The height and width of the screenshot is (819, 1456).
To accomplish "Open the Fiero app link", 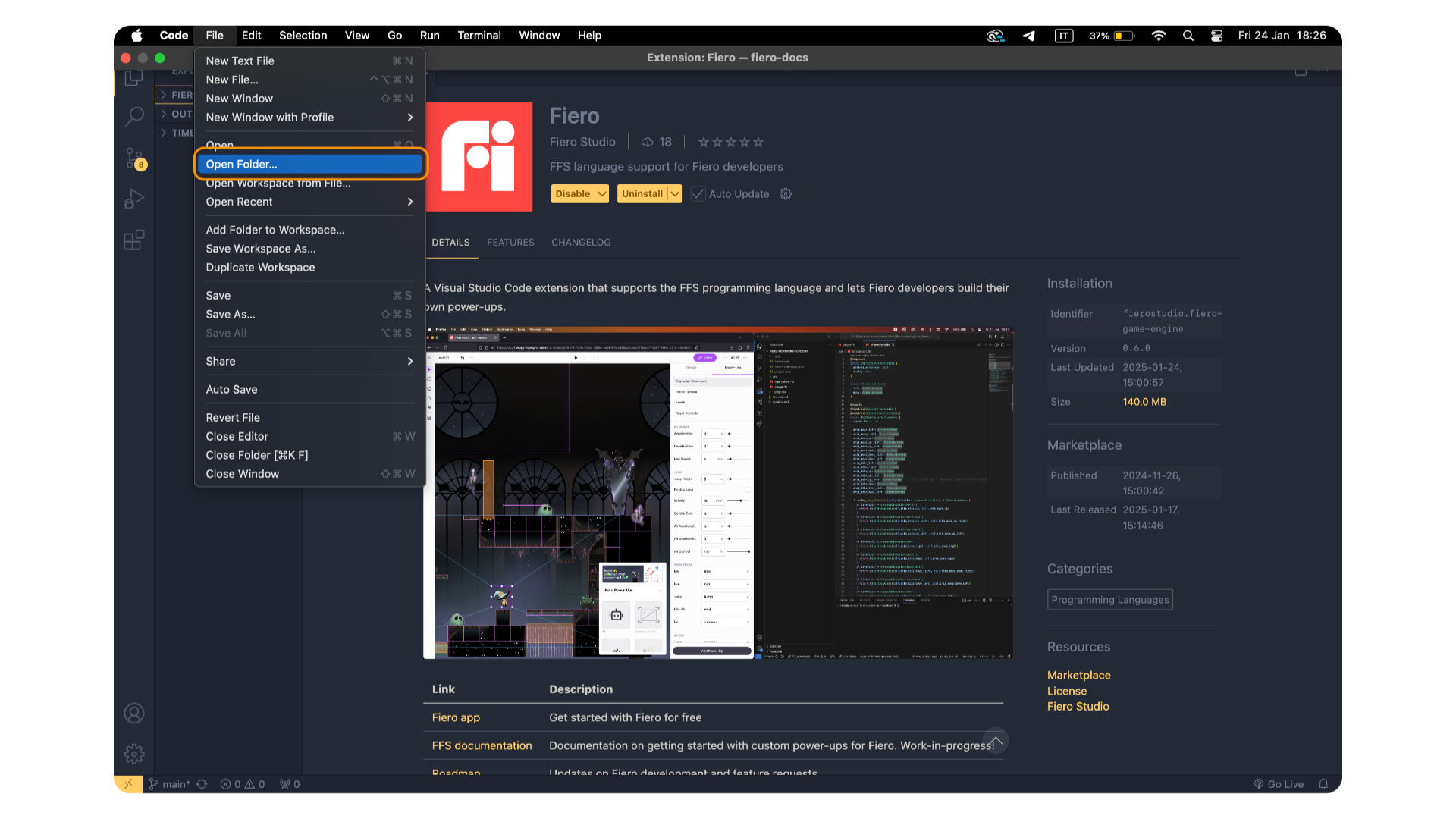I will 456,717.
